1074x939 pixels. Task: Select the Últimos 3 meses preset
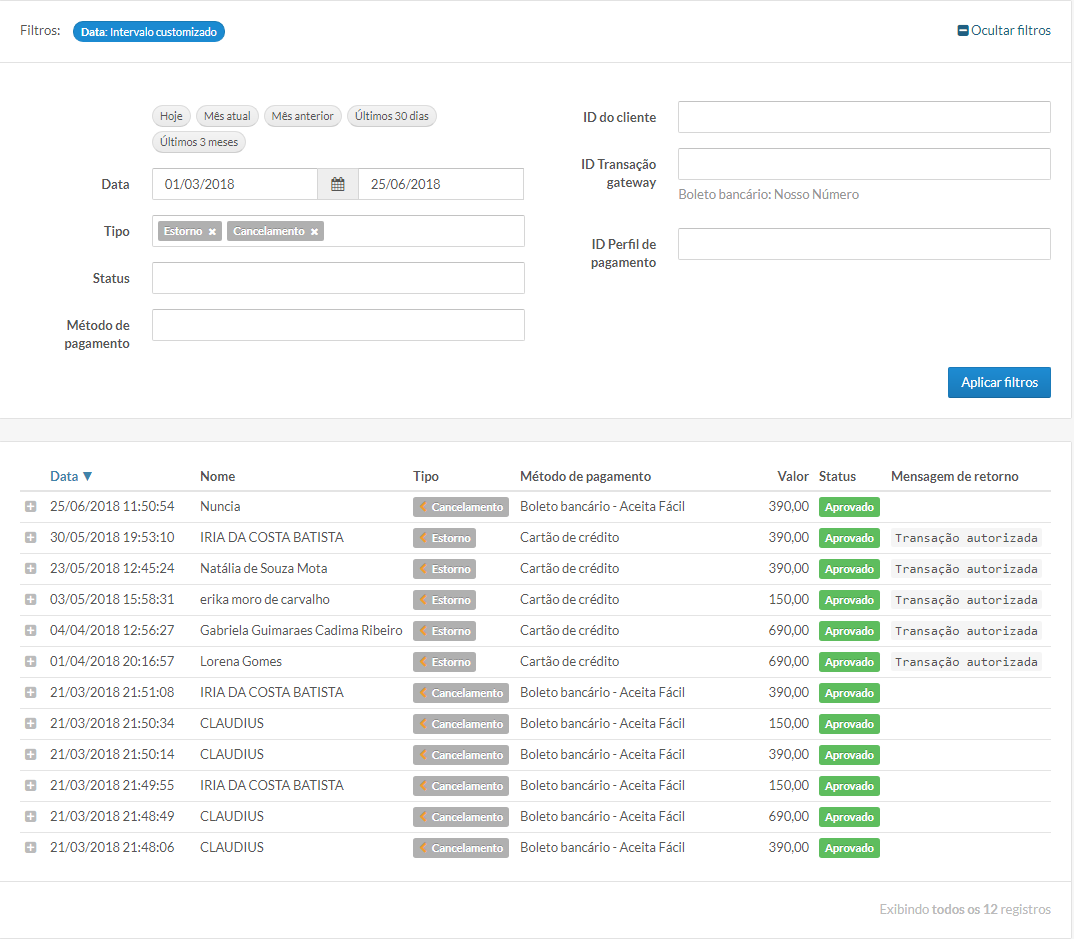pyautogui.click(x=199, y=142)
